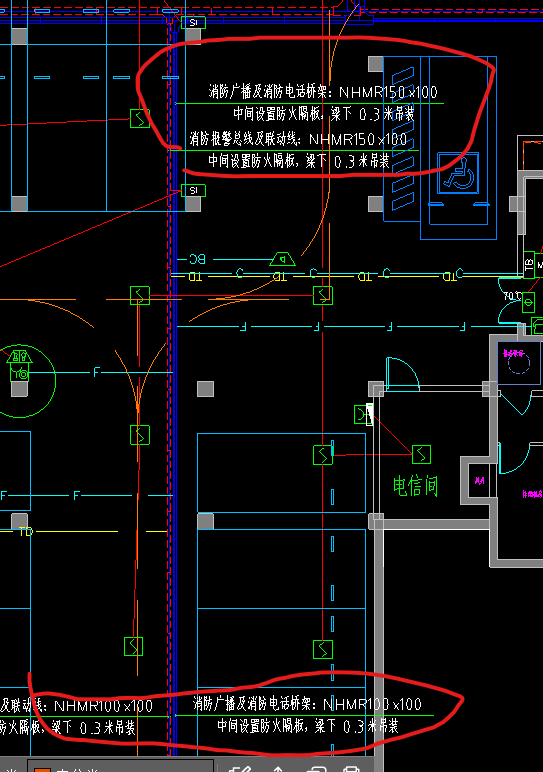Viewport: 543px width, 772px height.
Task: Select the green TB box
Action: tap(529, 265)
